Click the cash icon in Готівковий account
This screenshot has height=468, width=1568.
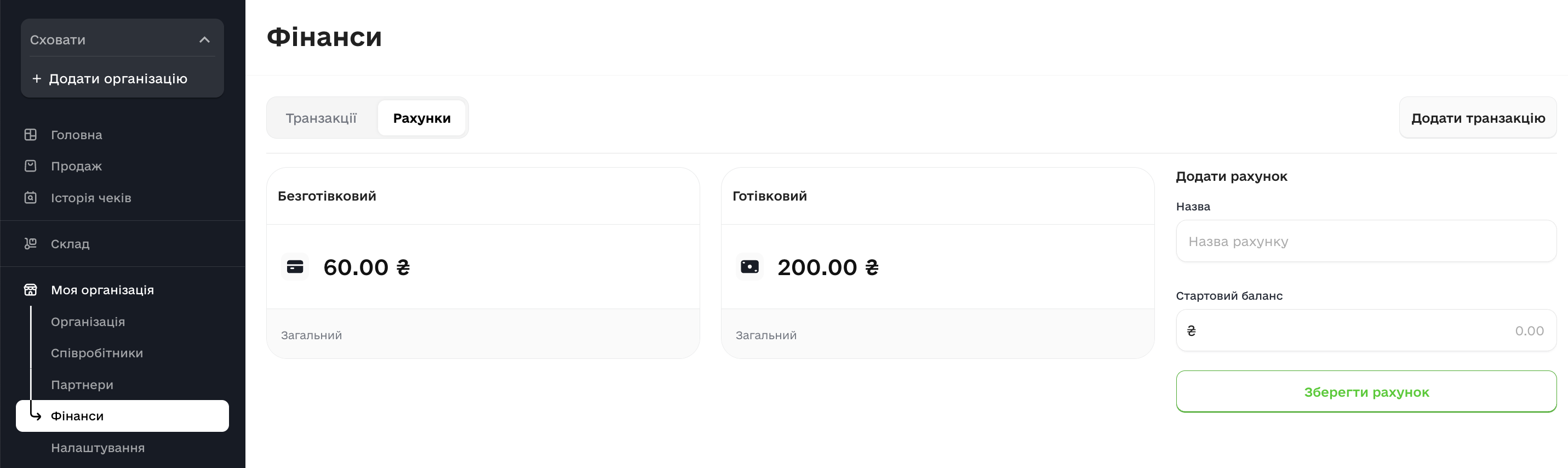(x=749, y=266)
